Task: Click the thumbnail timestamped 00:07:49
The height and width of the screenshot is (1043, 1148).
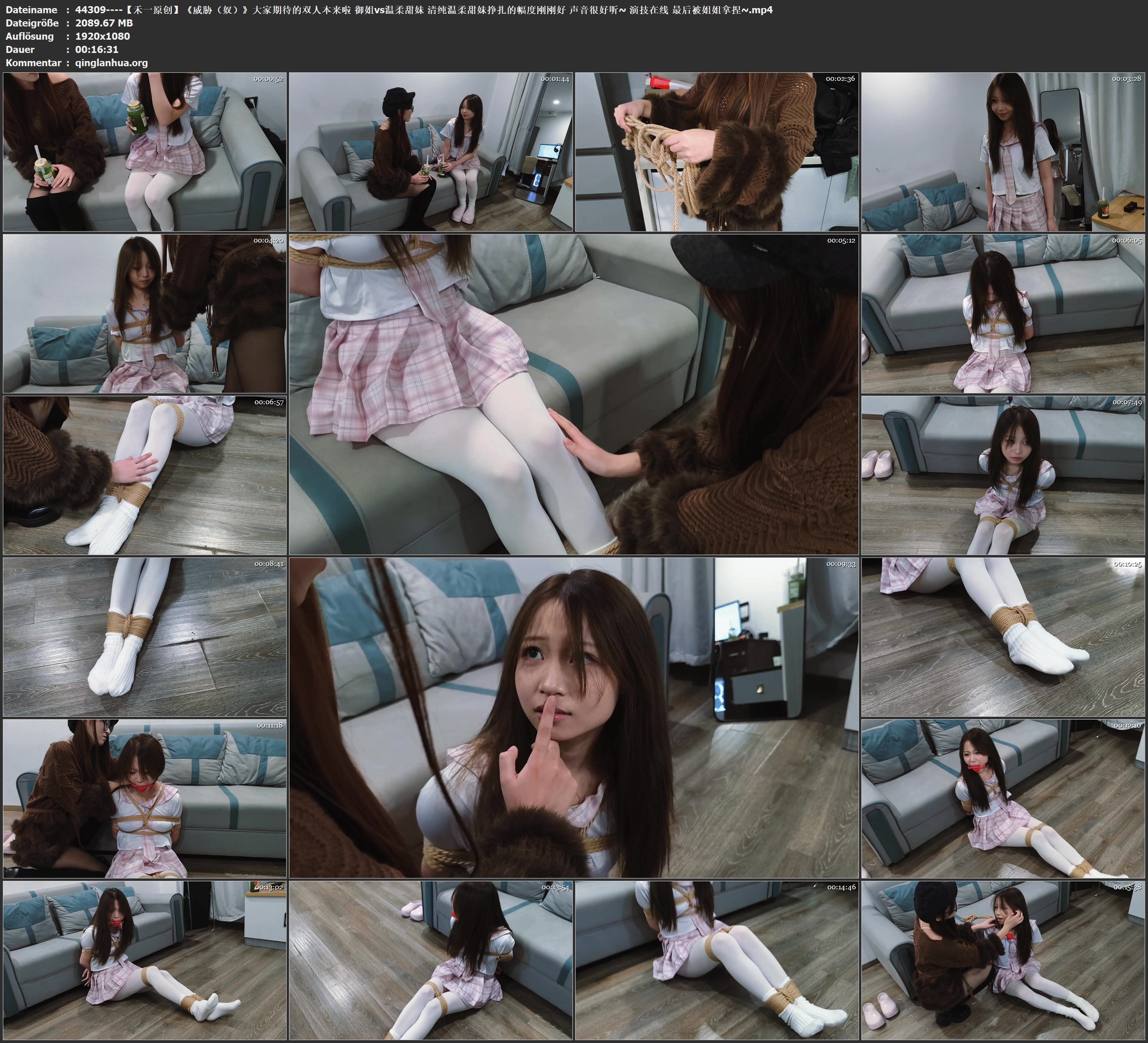Action: coord(1003,475)
